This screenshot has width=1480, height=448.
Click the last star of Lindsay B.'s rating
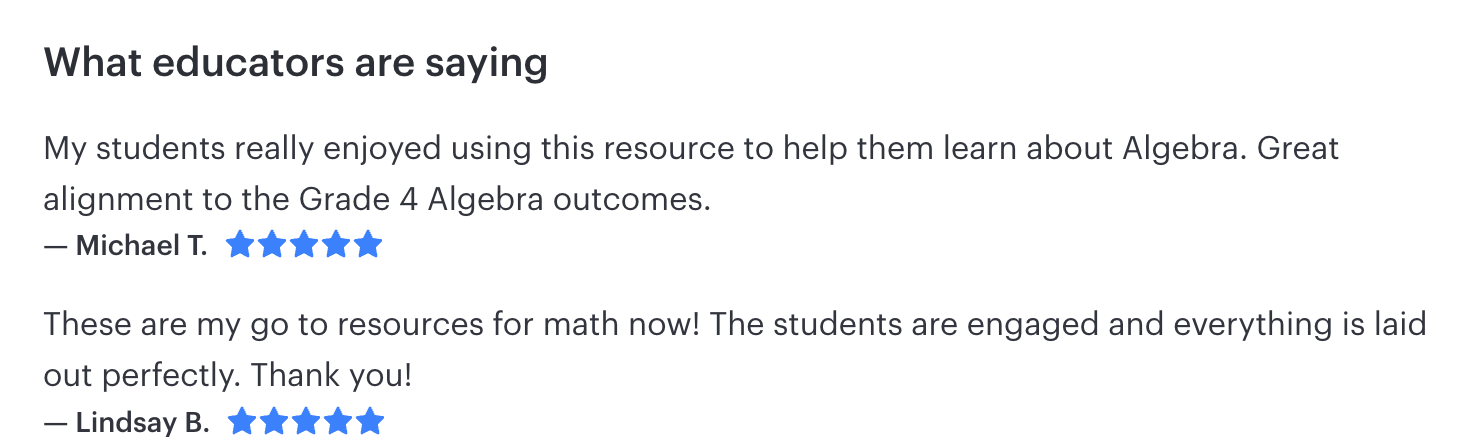(370, 422)
